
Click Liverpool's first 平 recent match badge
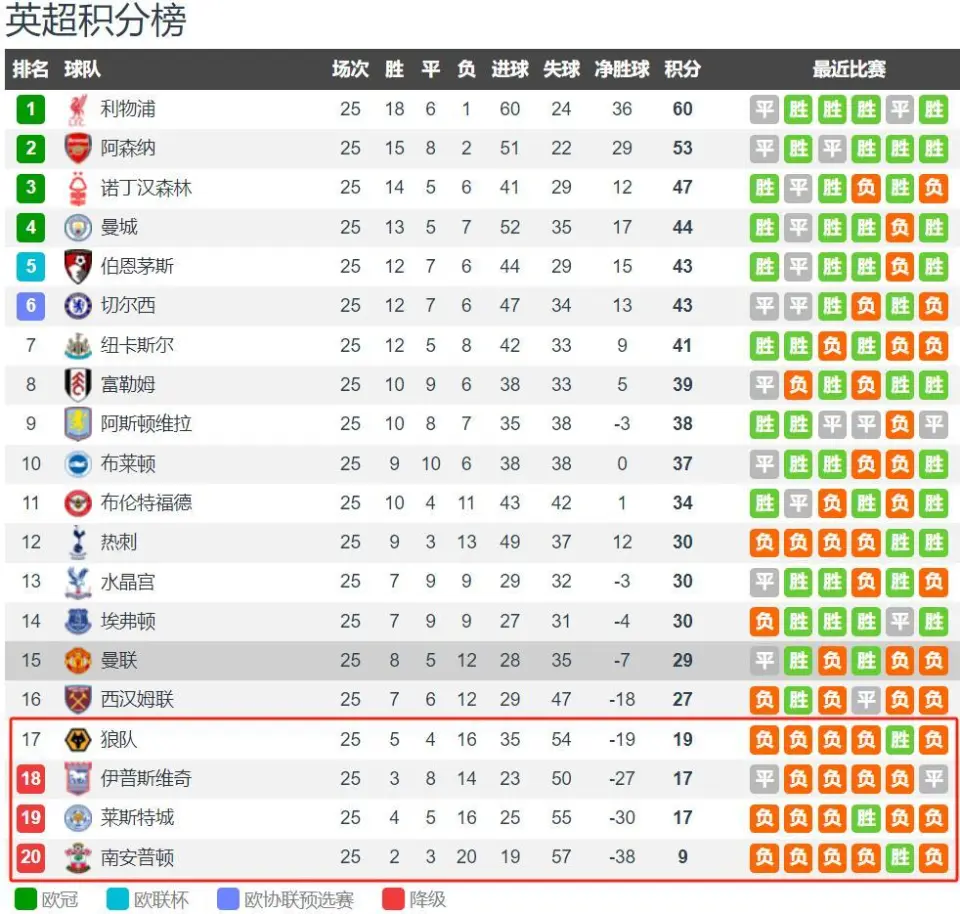pyautogui.click(x=764, y=110)
